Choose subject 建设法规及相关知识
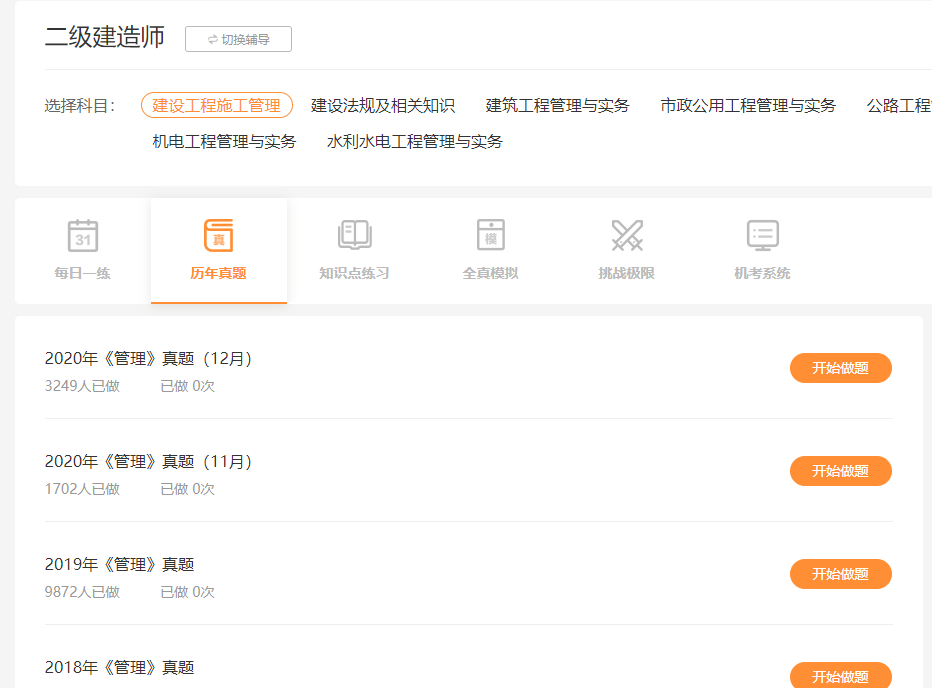This screenshot has width=932, height=688. pos(383,105)
